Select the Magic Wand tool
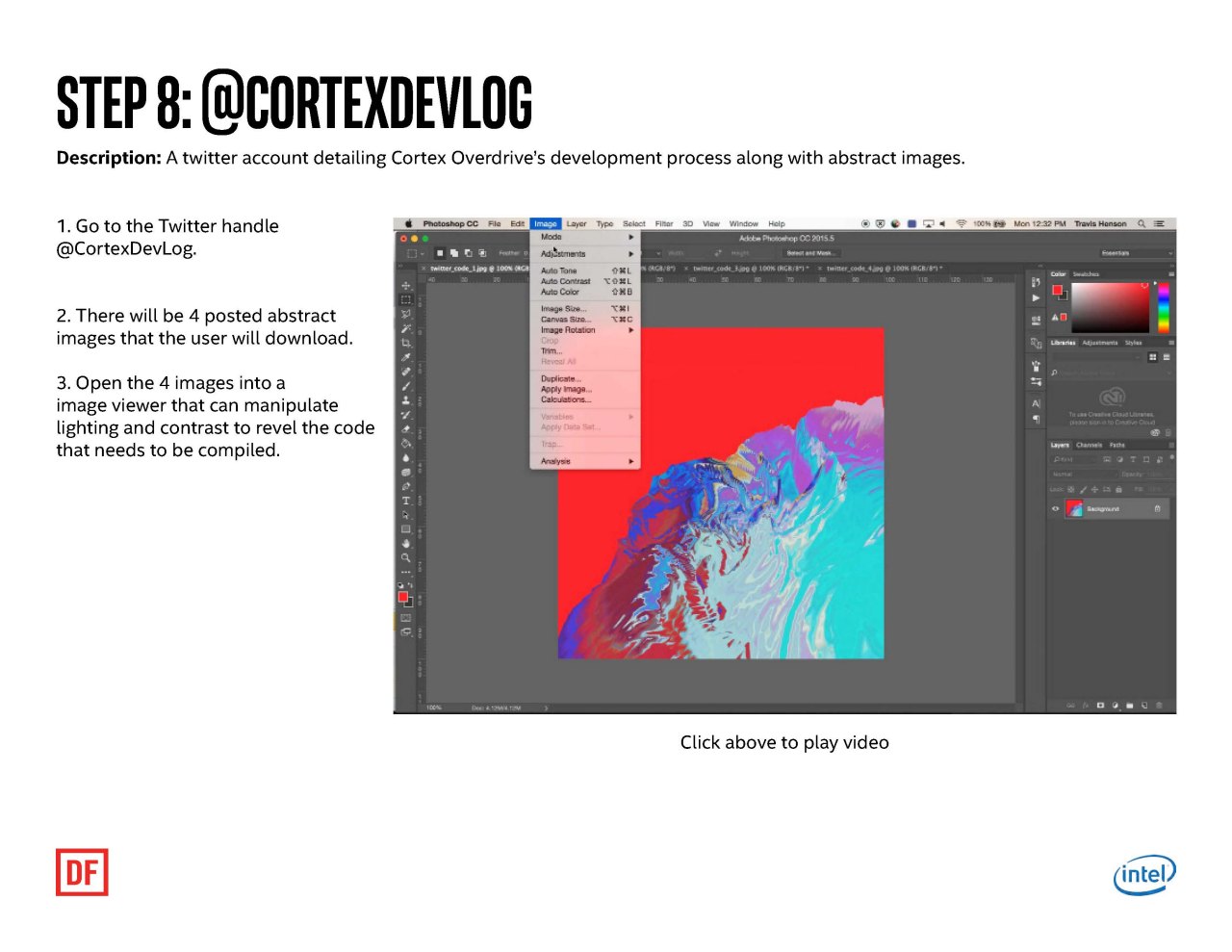This screenshot has width=1232, height=952. (x=406, y=328)
